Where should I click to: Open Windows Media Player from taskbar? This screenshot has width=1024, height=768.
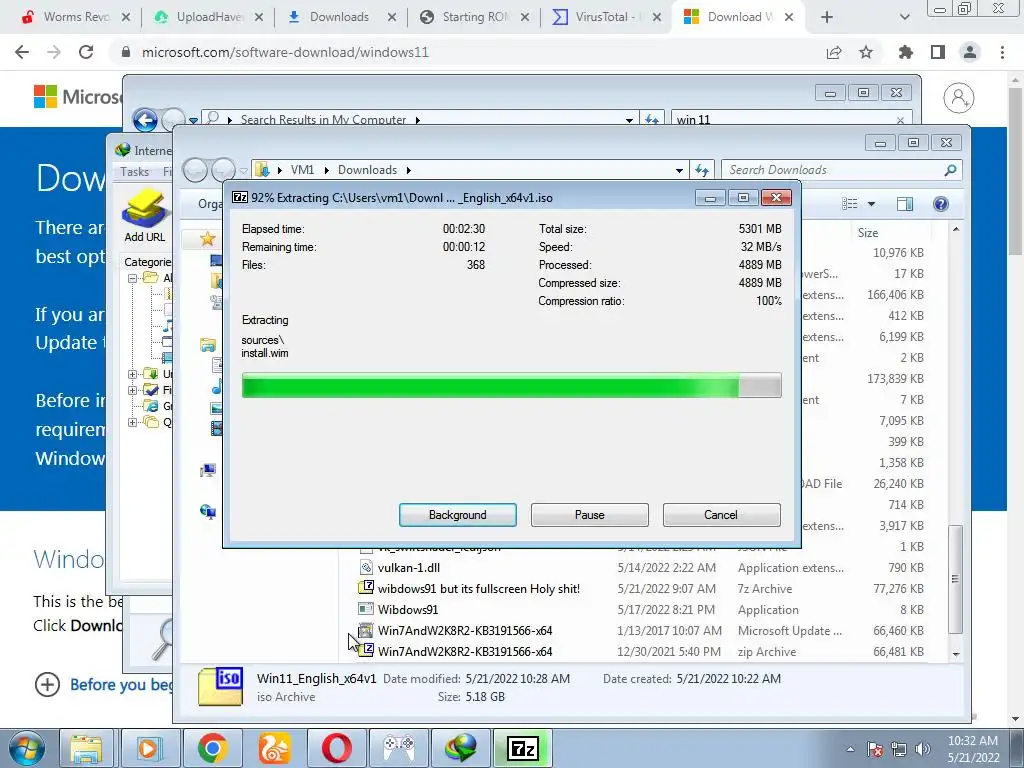click(149, 748)
